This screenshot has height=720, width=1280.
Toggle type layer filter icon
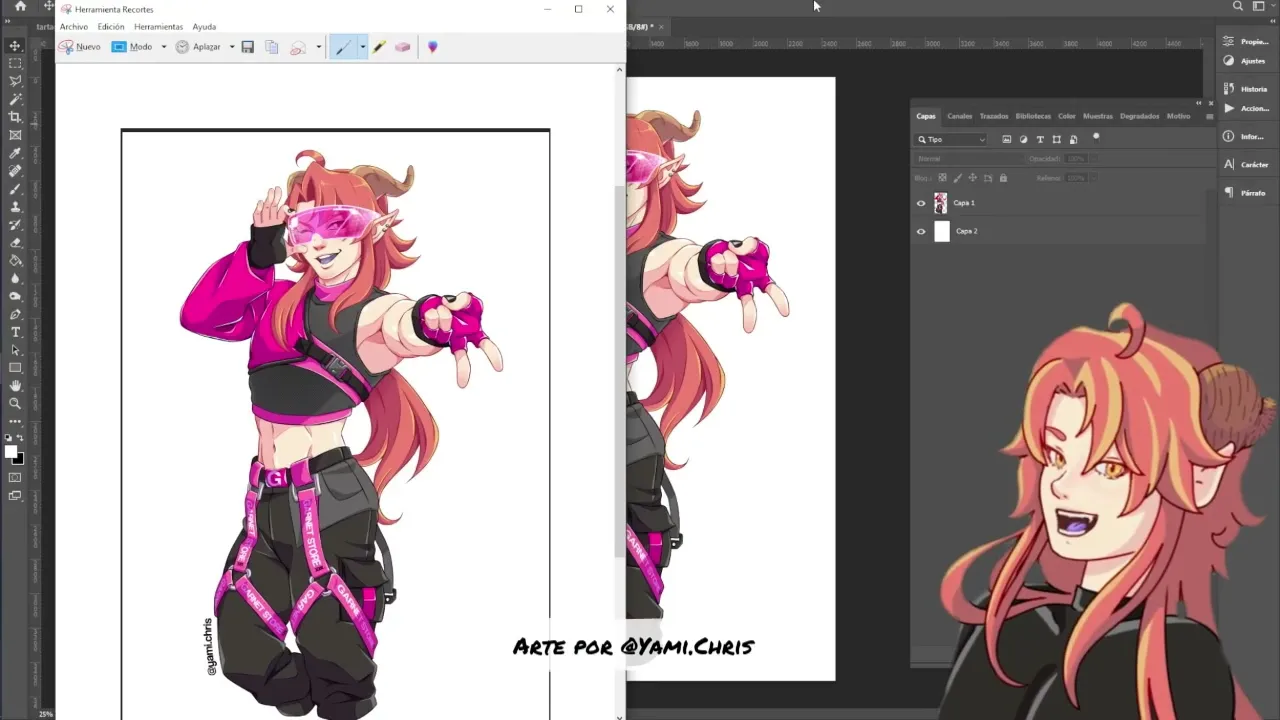[x=1040, y=139]
